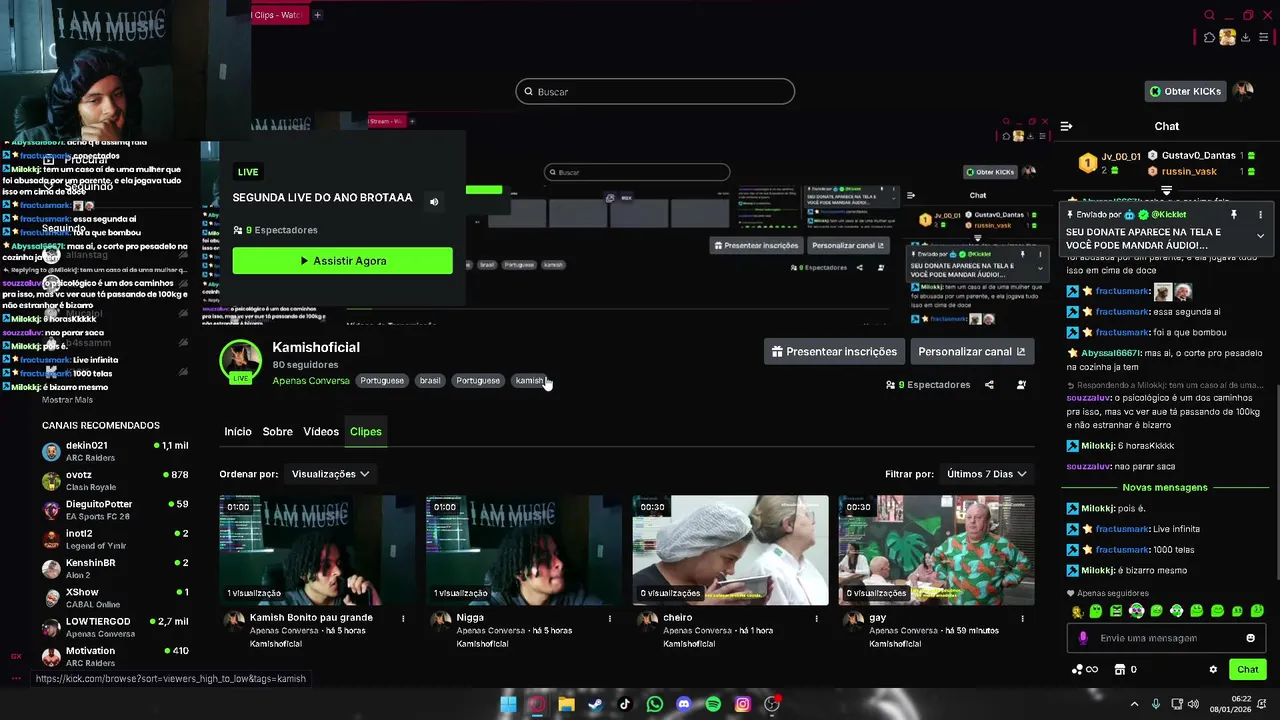Open File Explorer from taskbar
1280x720 pixels.
(x=566, y=704)
